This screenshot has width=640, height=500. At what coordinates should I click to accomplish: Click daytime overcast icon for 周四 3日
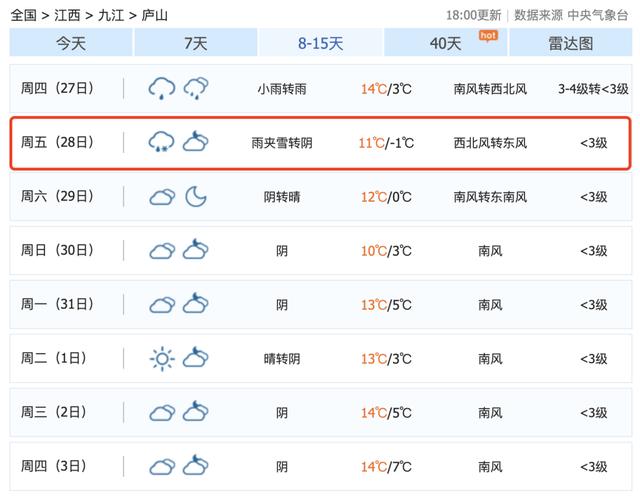(162, 467)
